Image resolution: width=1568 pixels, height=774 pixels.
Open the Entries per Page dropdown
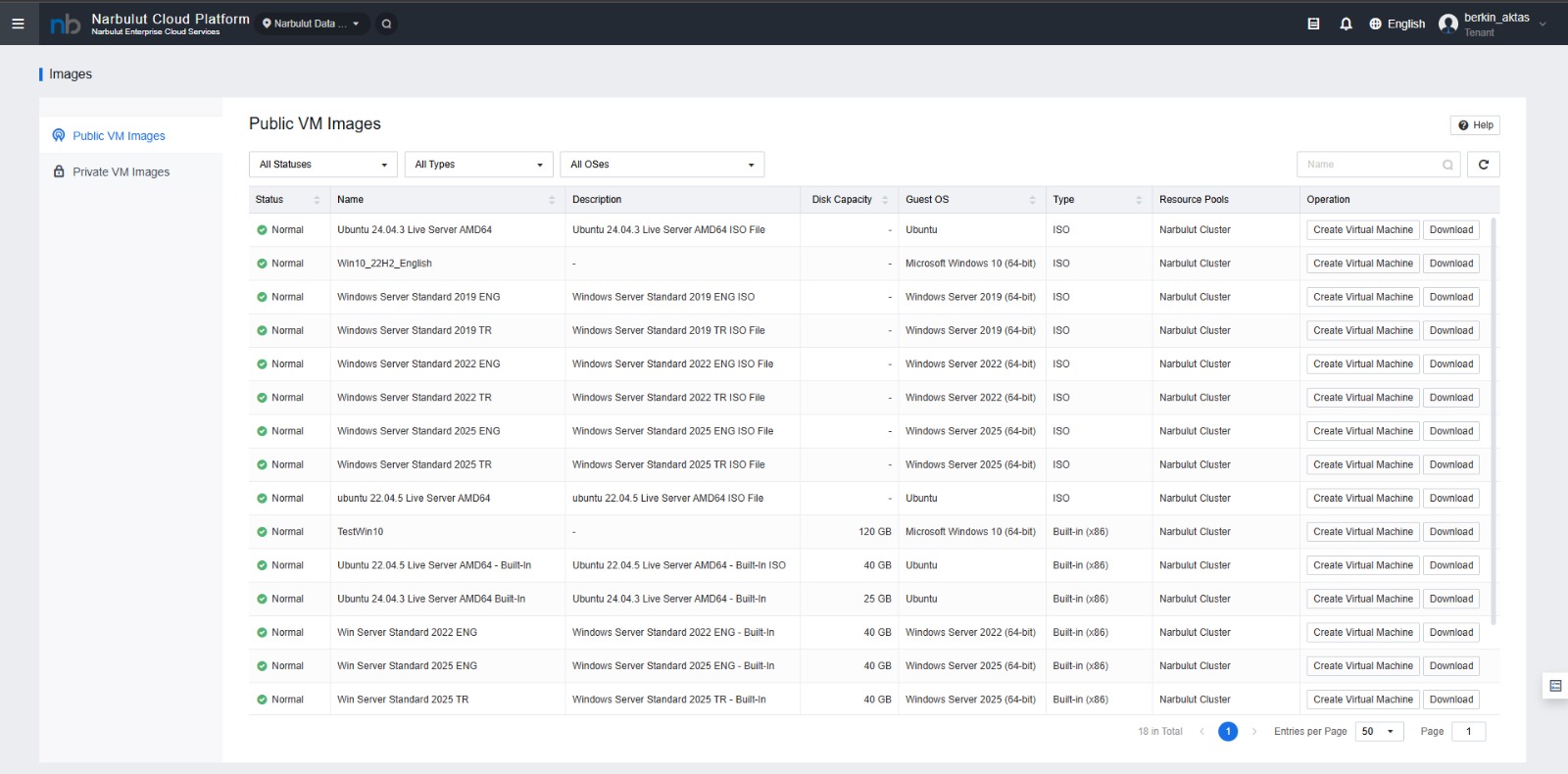(1379, 732)
